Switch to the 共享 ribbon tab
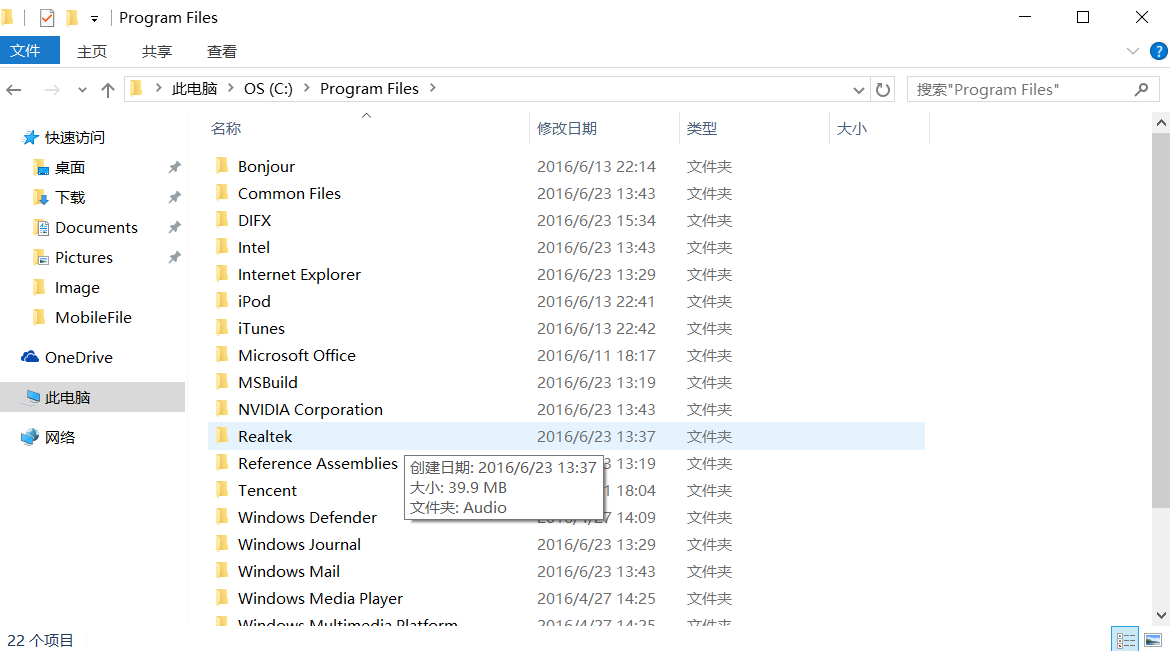The height and width of the screenshot is (651, 1170). point(157,52)
